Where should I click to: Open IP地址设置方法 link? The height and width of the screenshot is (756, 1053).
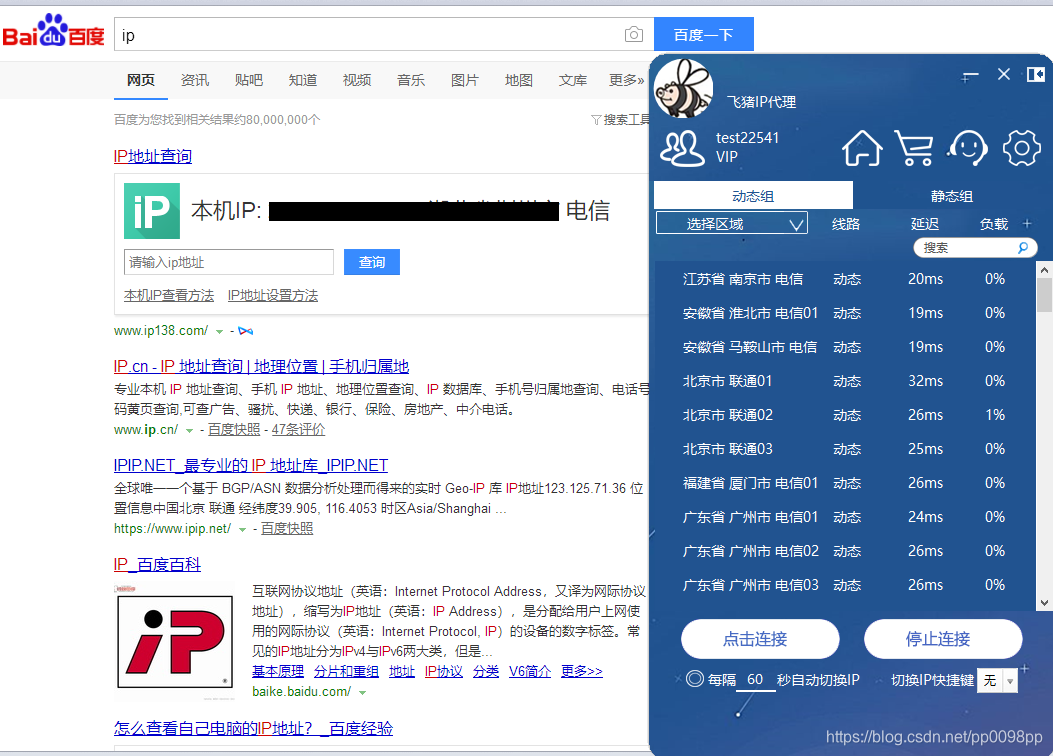(273, 295)
